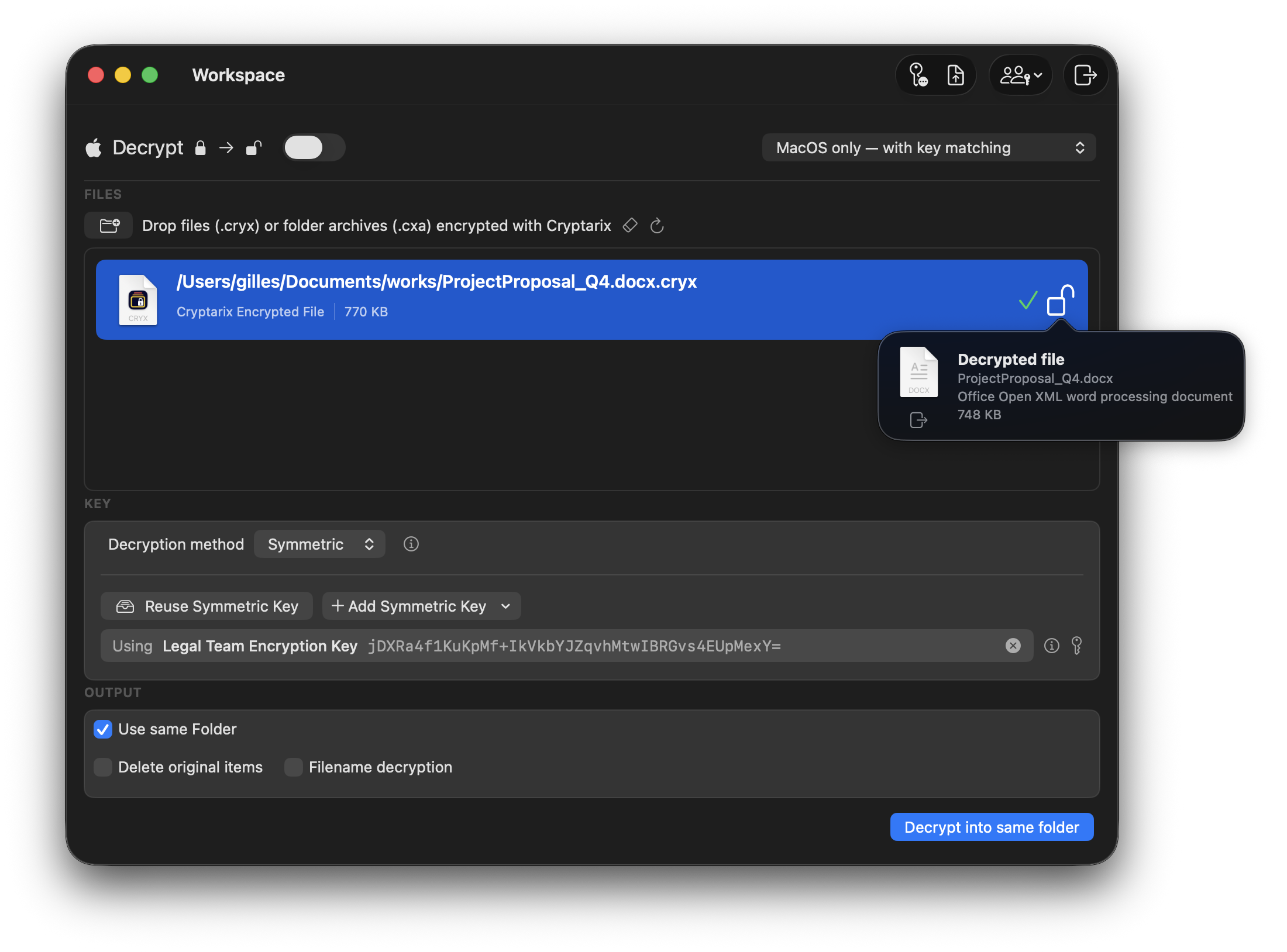Click the Apple logo beside Decrypt

94,147
